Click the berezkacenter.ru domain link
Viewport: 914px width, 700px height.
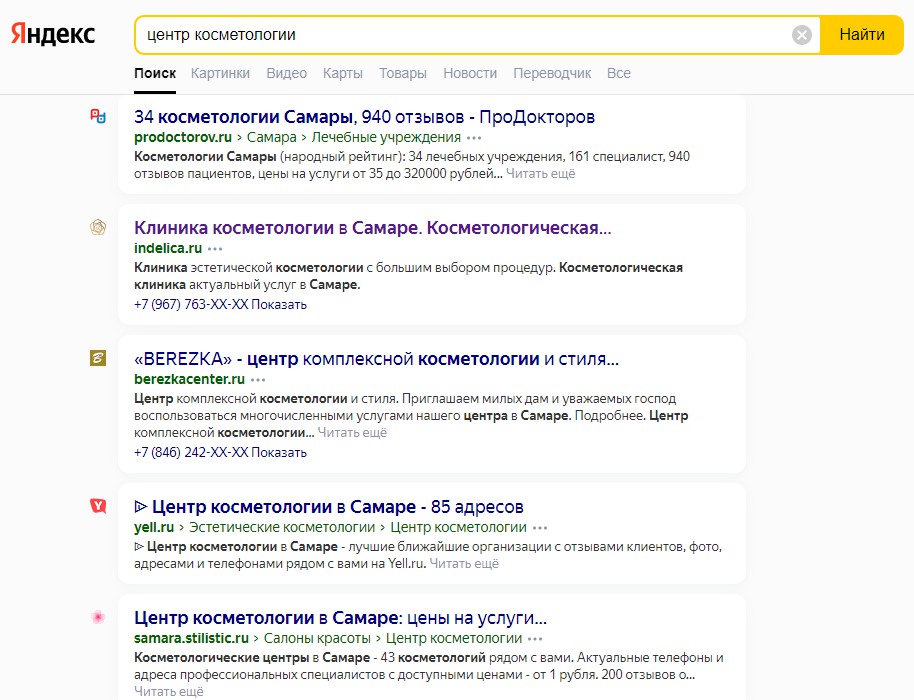point(189,379)
